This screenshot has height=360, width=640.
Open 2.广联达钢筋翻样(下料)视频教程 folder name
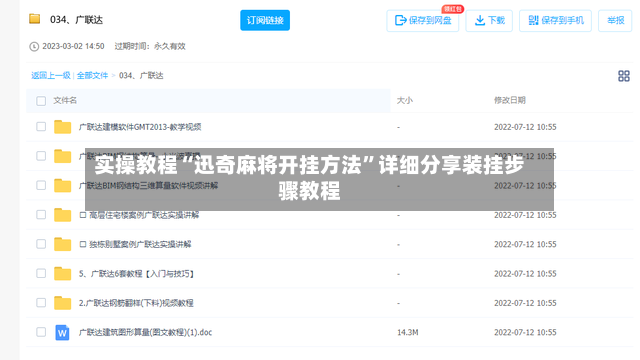136,303
